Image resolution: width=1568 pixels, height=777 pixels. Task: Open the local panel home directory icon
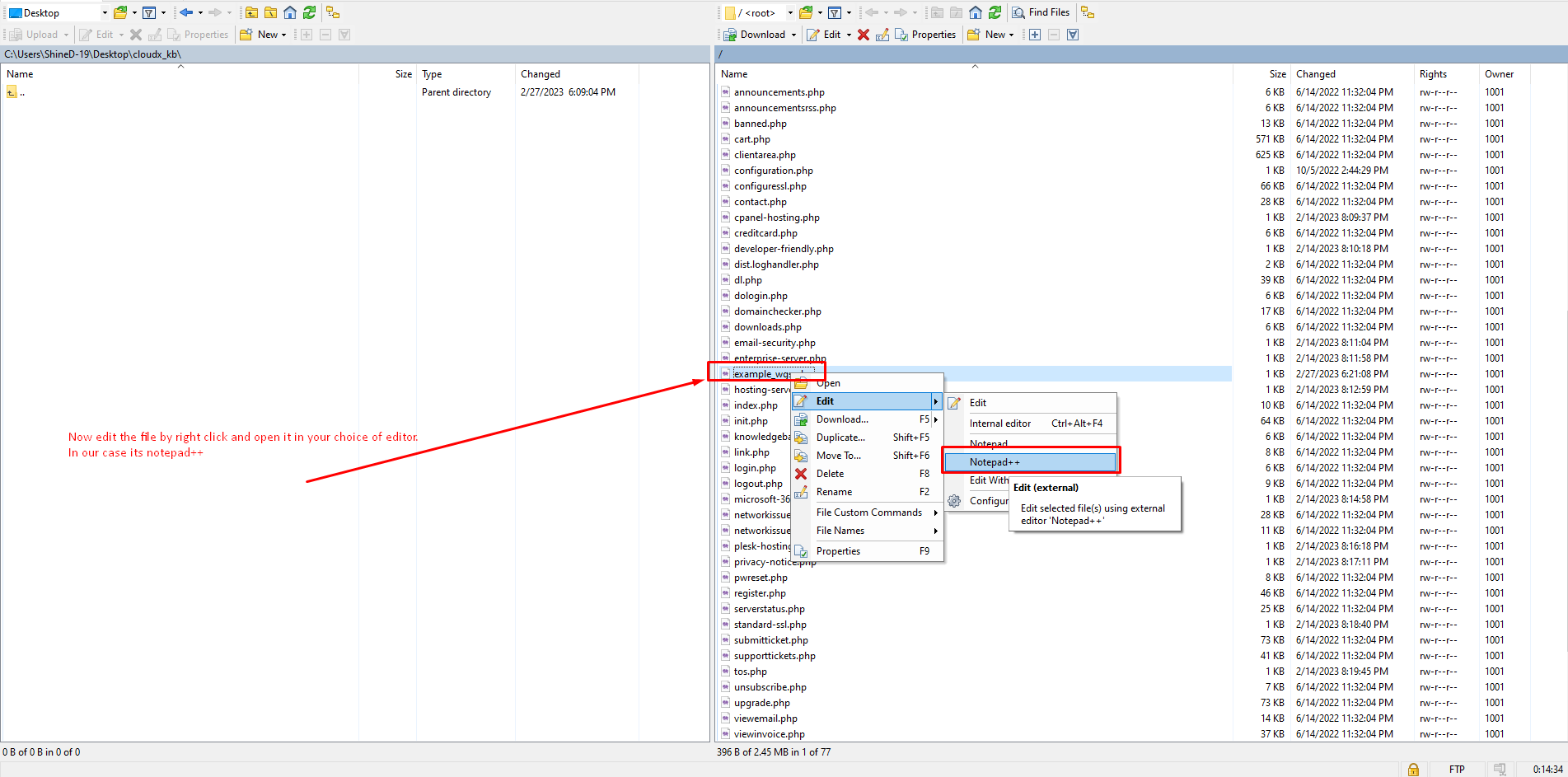point(290,12)
